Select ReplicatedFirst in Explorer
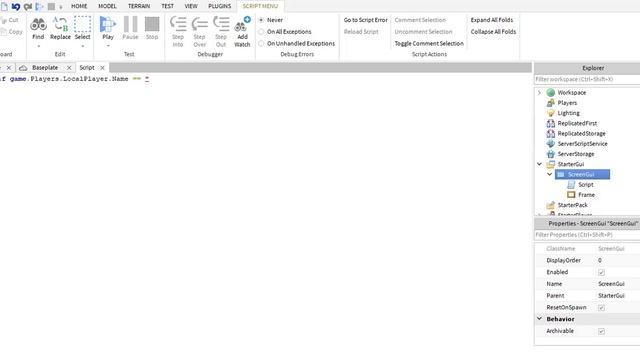This screenshot has width=640, height=360. pos(577,123)
